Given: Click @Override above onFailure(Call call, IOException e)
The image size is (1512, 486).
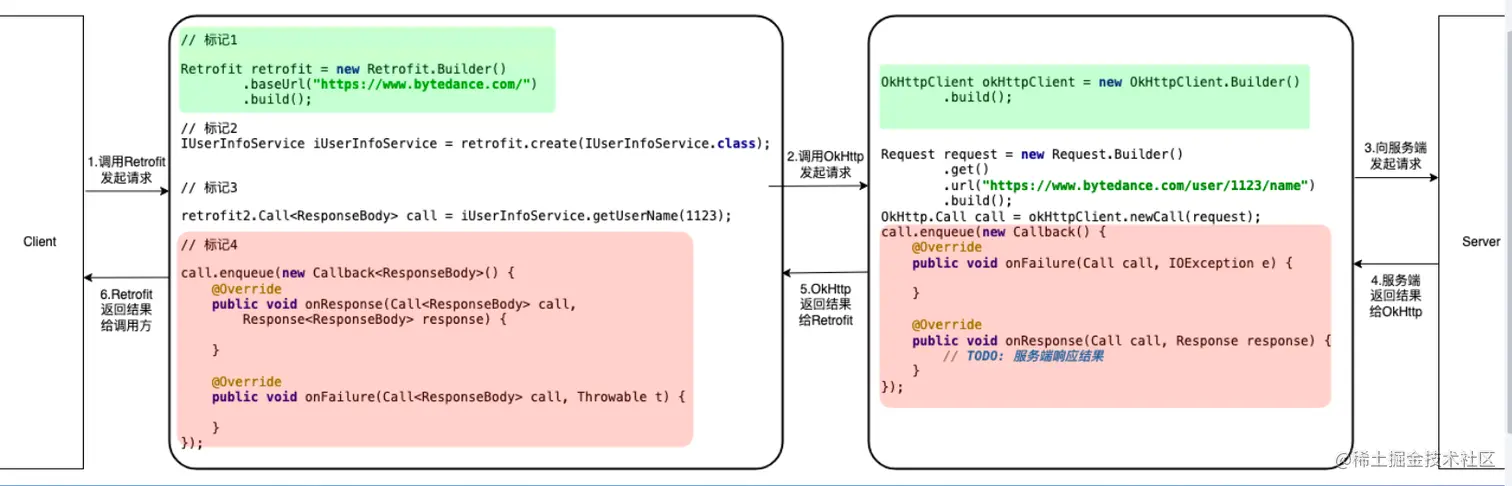Looking at the screenshot, I should [x=946, y=247].
